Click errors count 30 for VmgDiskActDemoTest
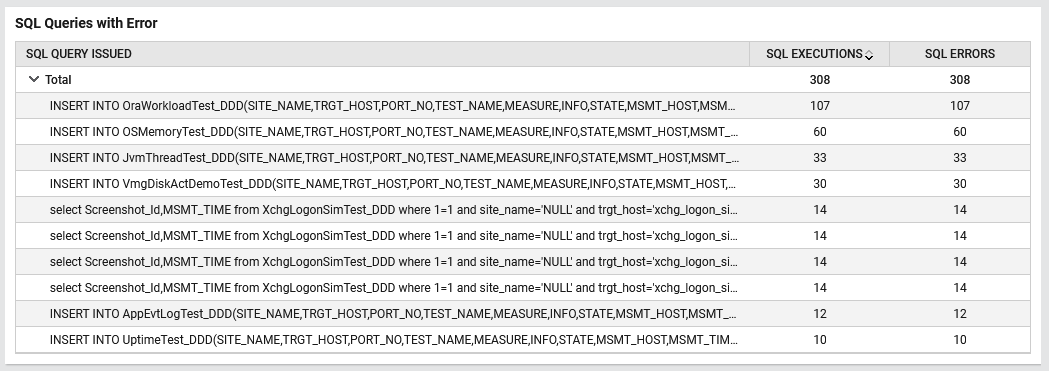This screenshot has height=371, width=1049. 959,184
